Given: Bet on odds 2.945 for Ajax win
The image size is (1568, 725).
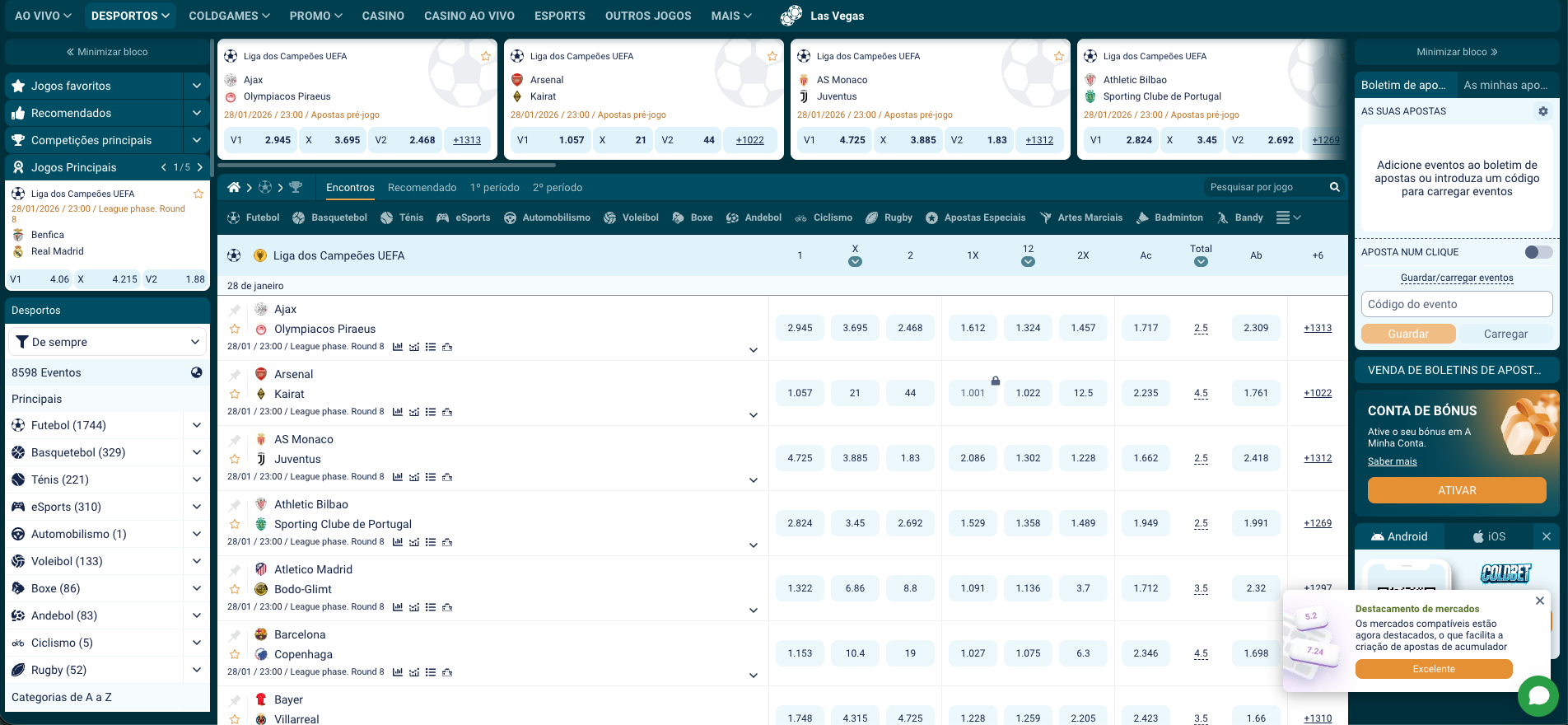Looking at the screenshot, I should (x=800, y=328).
